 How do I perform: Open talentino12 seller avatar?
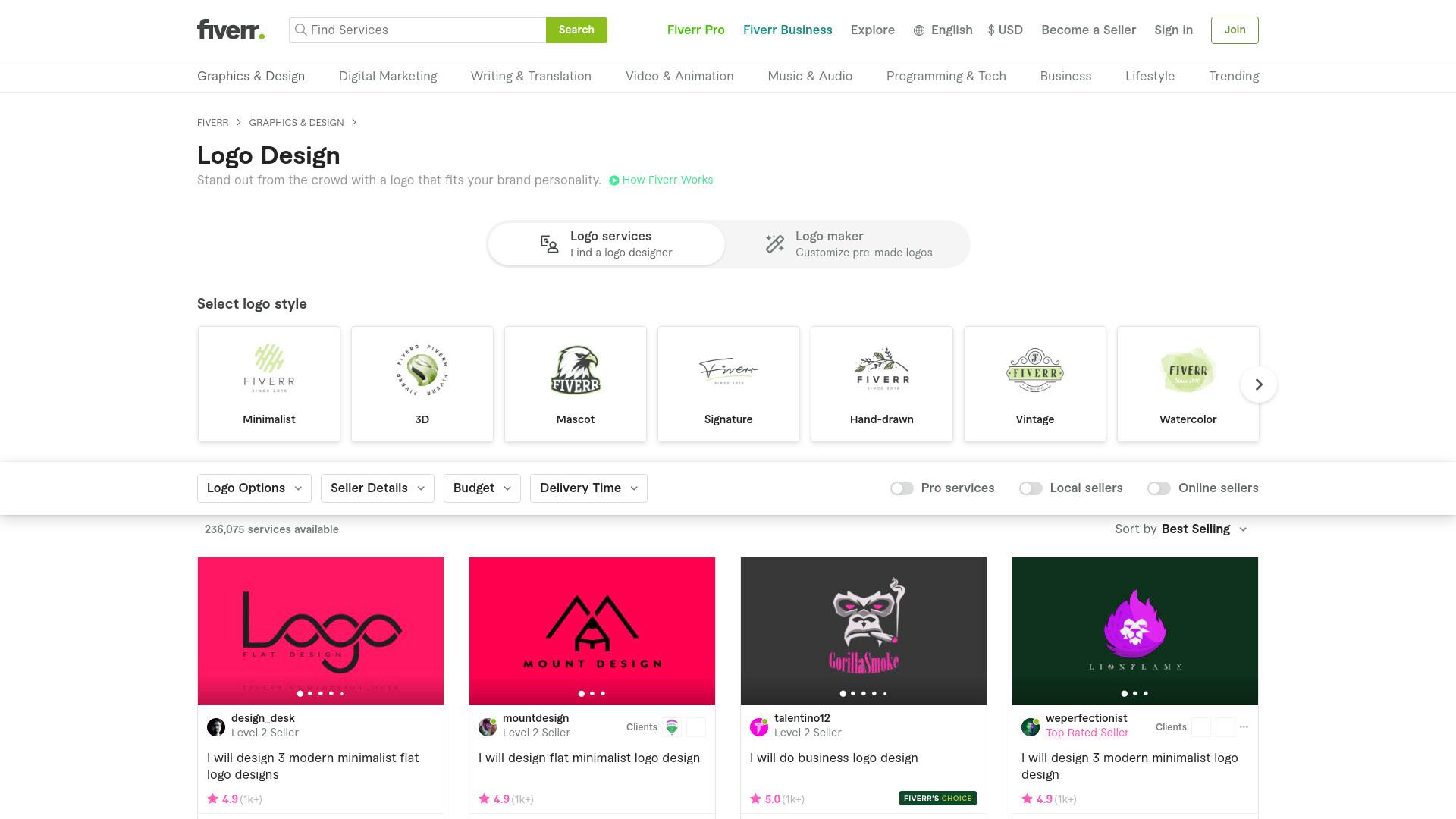[759, 727]
